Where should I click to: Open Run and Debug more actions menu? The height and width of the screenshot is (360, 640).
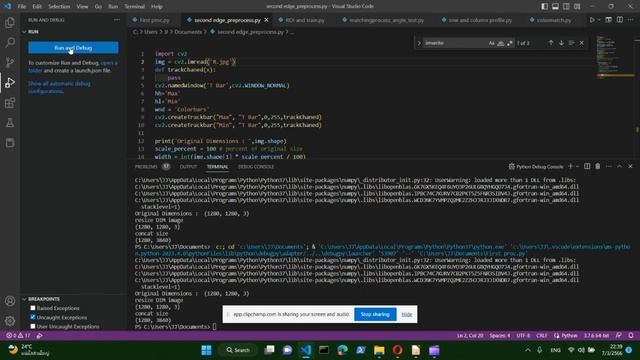(117, 20)
